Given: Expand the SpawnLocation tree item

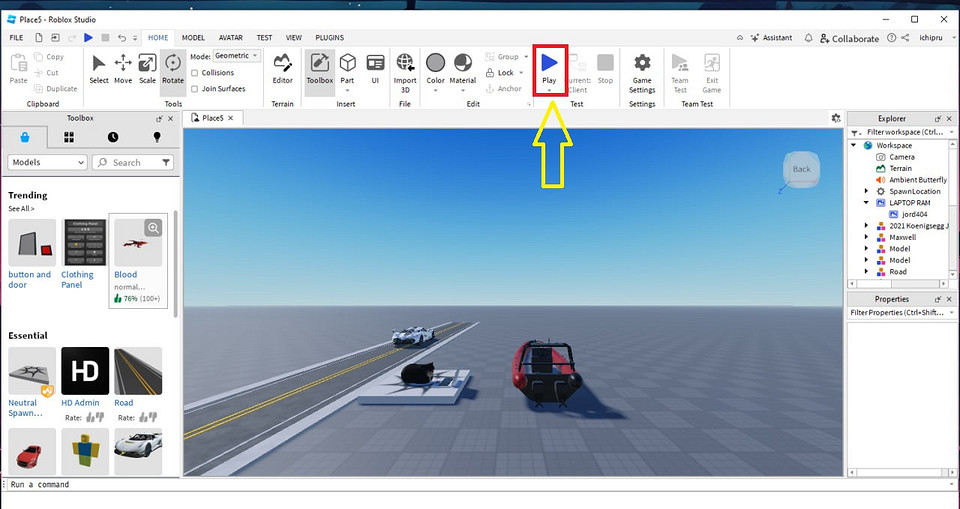Looking at the screenshot, I should click(866, 191).
